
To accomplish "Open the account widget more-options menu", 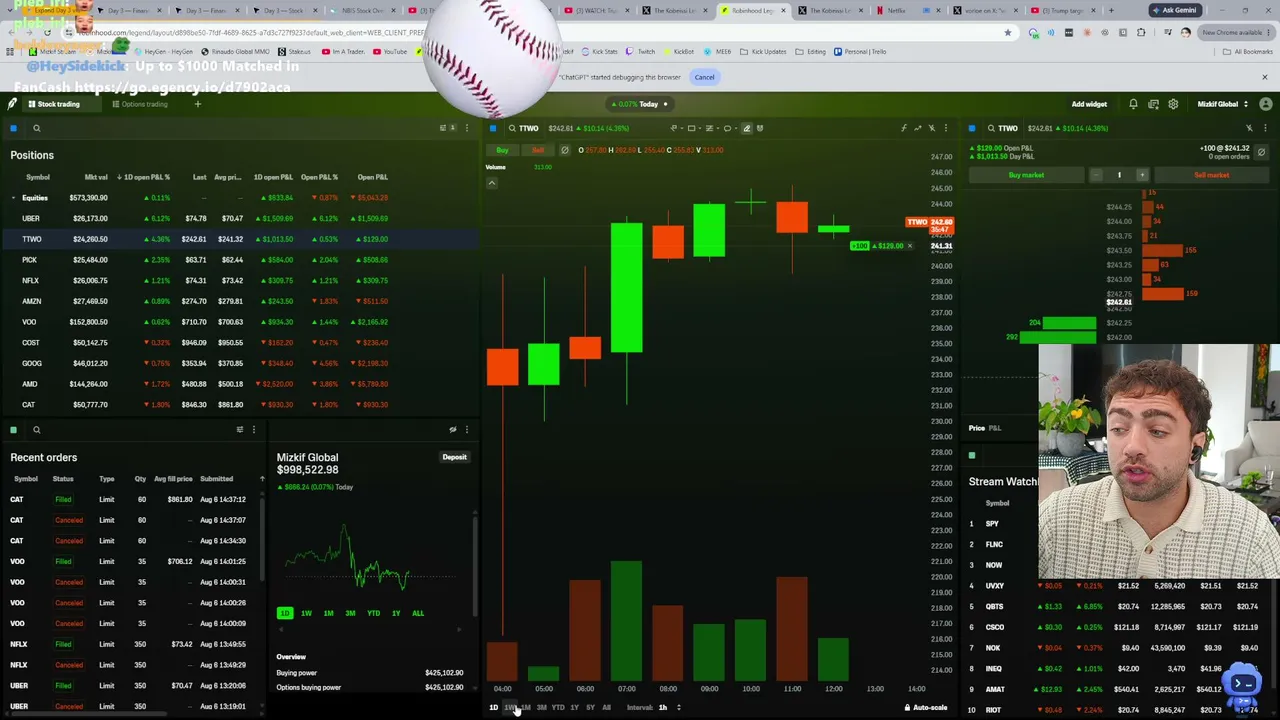I will click(466, 430).
